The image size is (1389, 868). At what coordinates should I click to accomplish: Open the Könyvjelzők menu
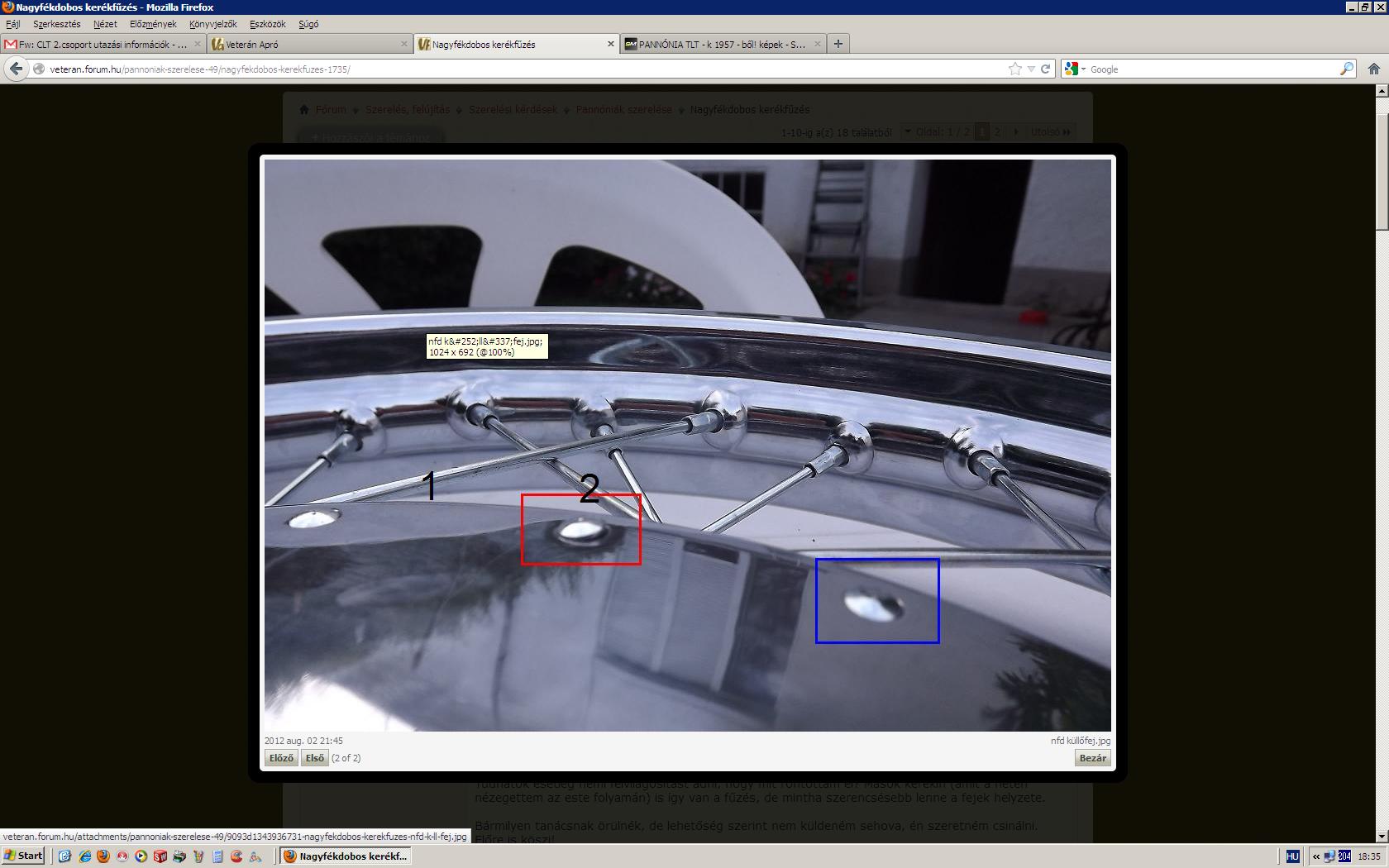point(212,24)
